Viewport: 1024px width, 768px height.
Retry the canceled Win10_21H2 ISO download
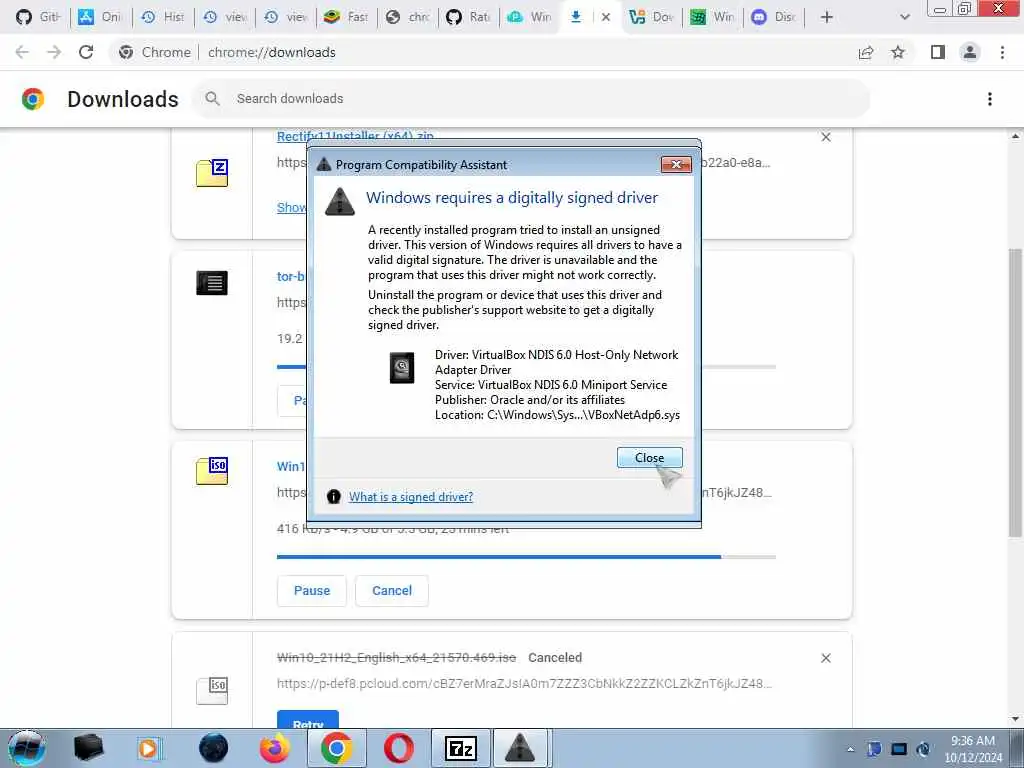[x=308, y=720]
